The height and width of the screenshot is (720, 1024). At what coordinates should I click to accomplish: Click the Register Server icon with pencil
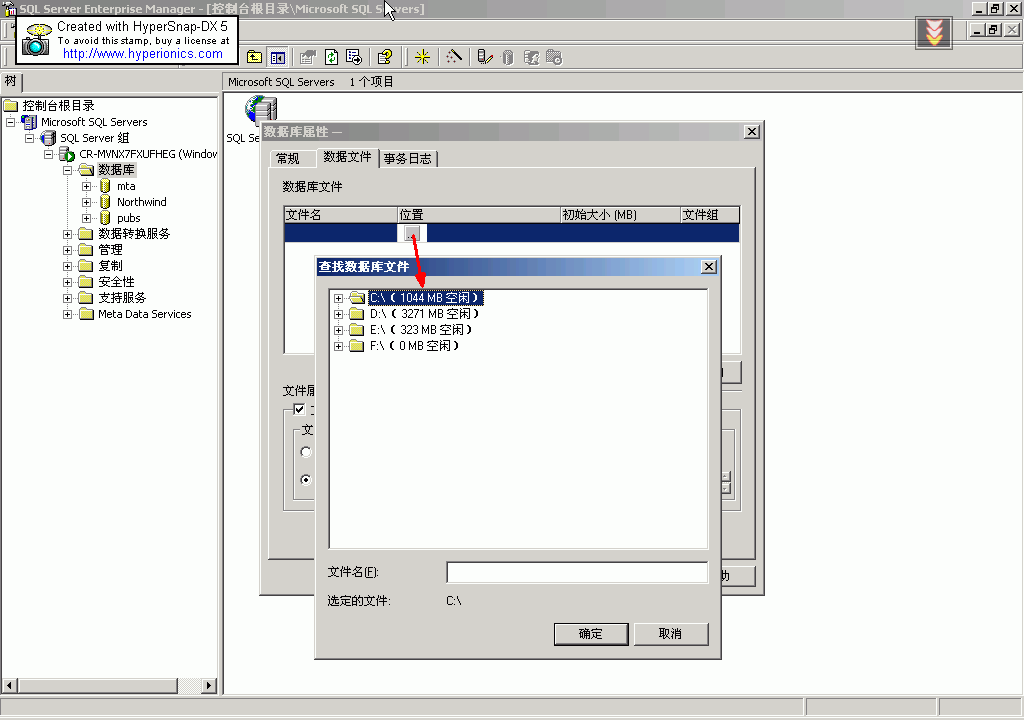click(x=485, y=57)
